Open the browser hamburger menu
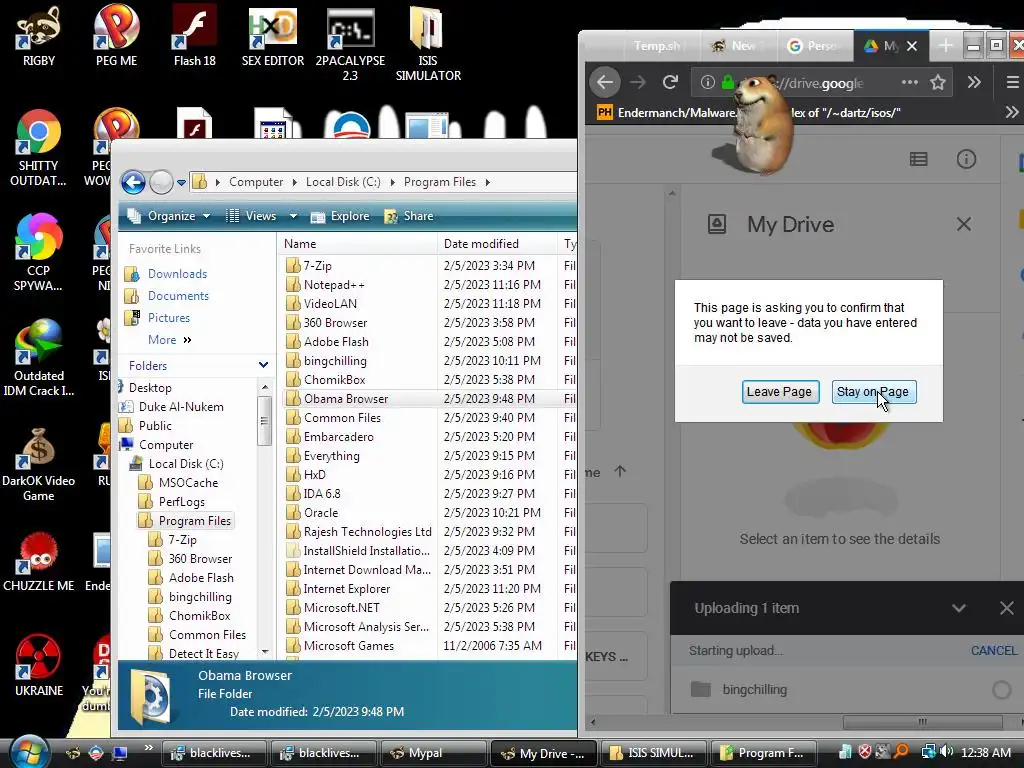The height and width of the screenshot is (768, 1024). pos(1012,82)
